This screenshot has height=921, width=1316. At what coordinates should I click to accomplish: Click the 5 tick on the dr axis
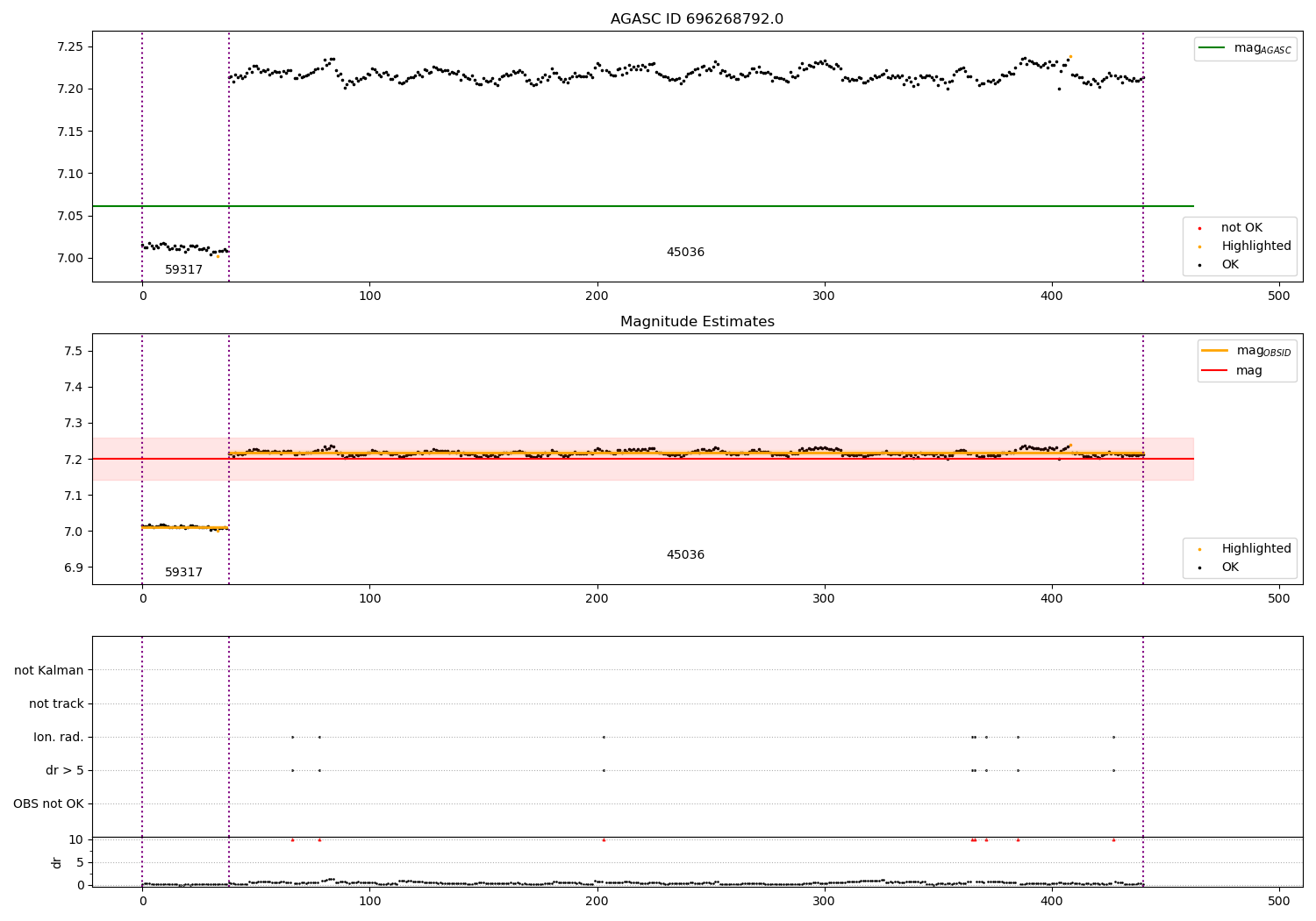point(80,862)
